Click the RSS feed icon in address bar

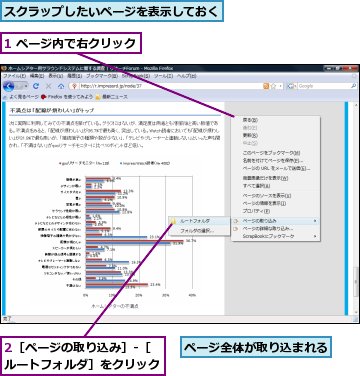(x=266, y=86)
